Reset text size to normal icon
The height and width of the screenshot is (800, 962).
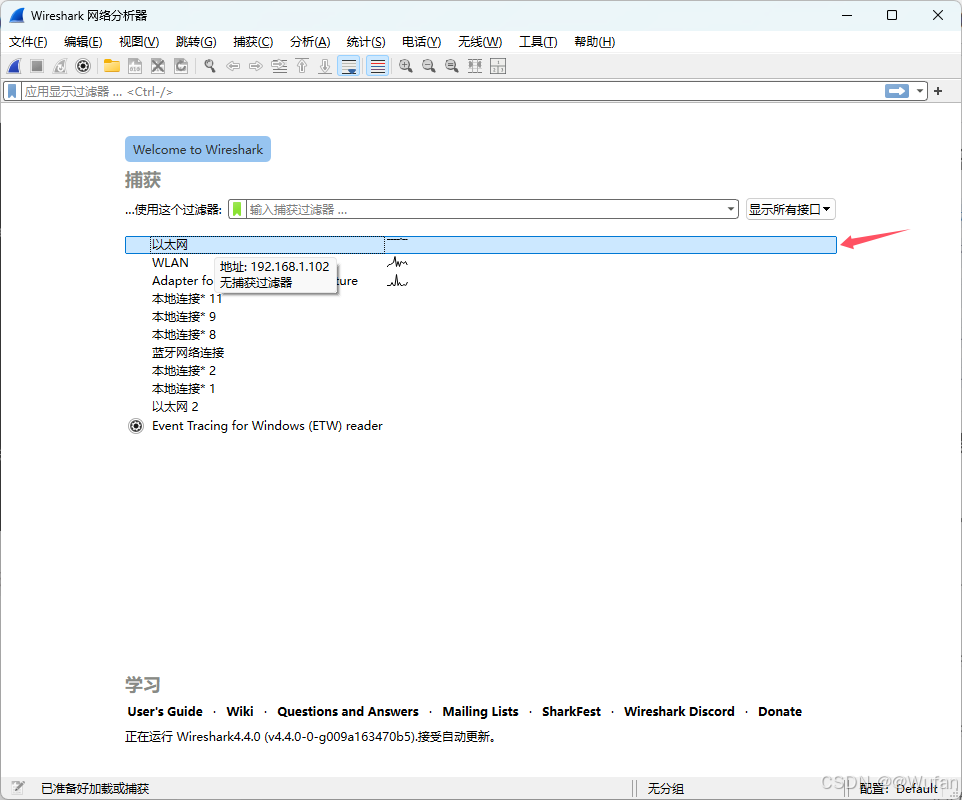tap(452, 66)
